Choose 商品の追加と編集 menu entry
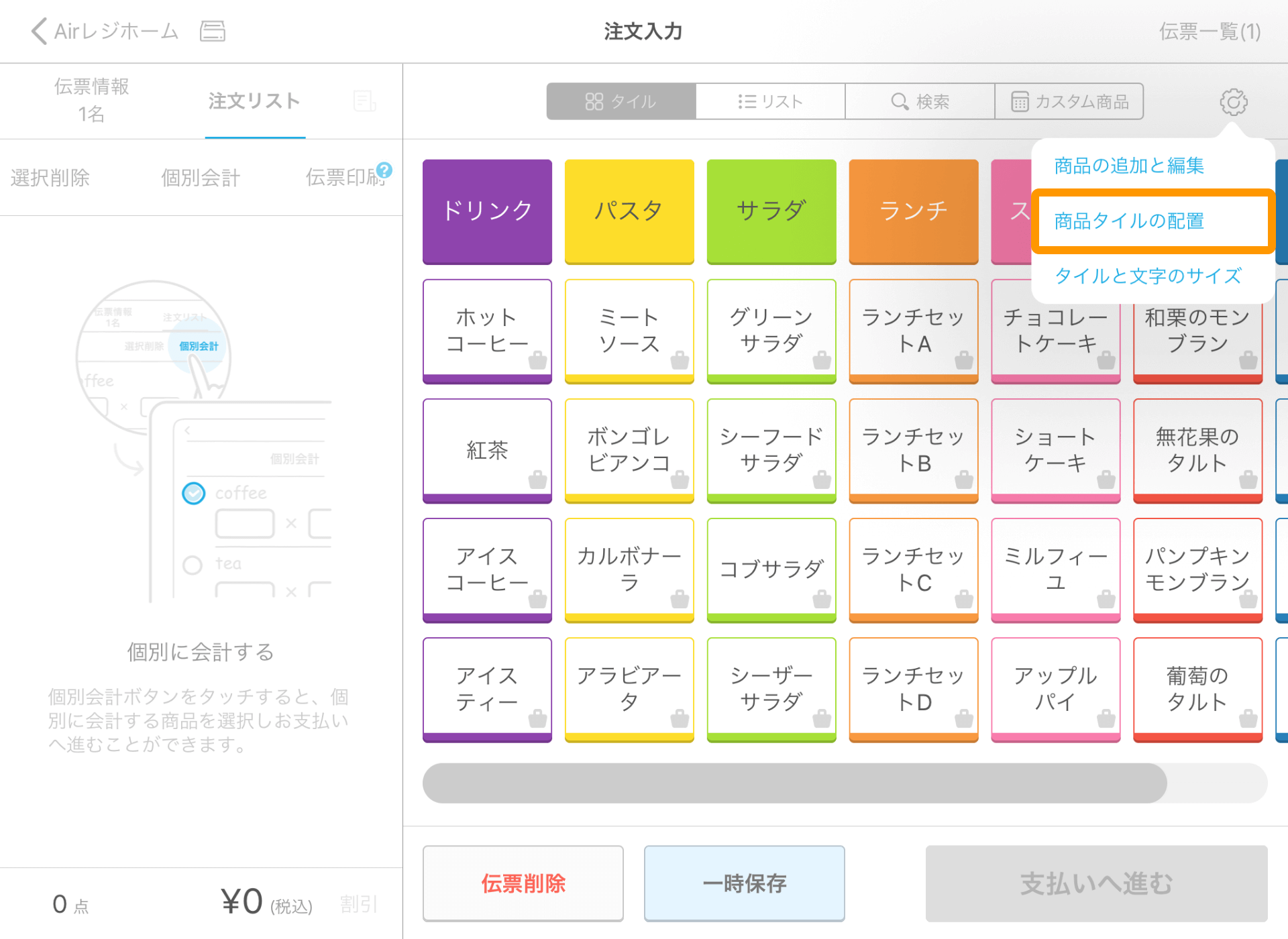 [x=1129, y=166]
